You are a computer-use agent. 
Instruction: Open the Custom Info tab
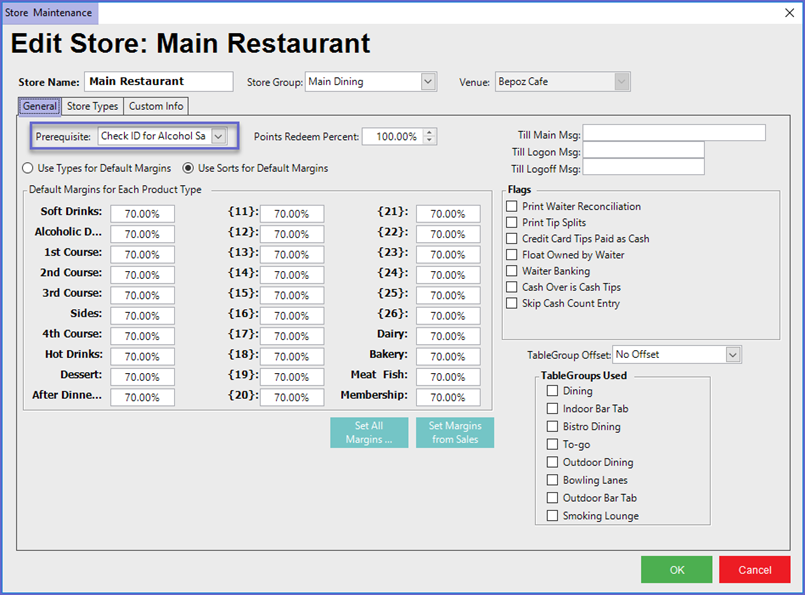(156, 106)
